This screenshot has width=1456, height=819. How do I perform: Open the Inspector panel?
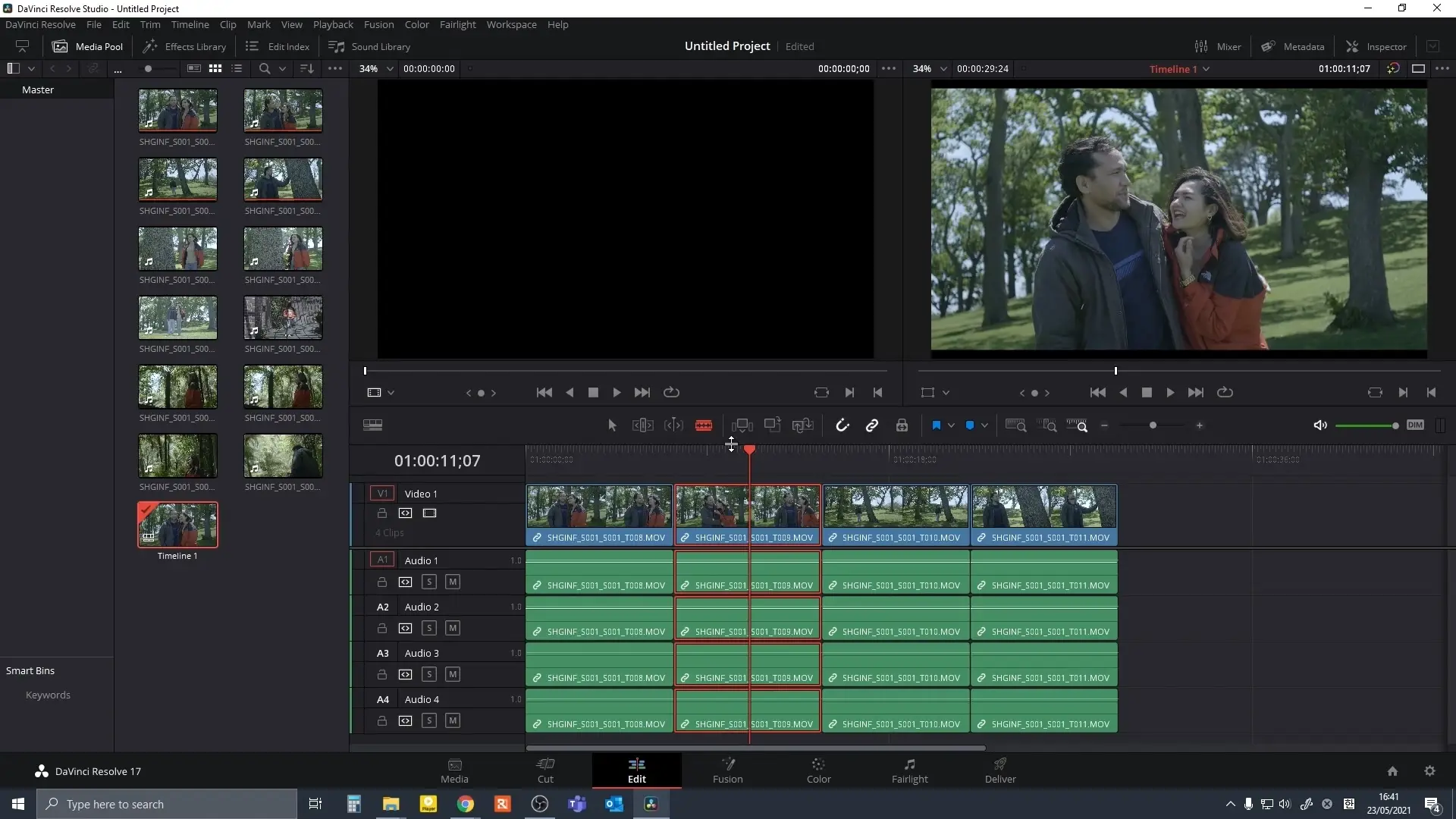click(1376, 46)
